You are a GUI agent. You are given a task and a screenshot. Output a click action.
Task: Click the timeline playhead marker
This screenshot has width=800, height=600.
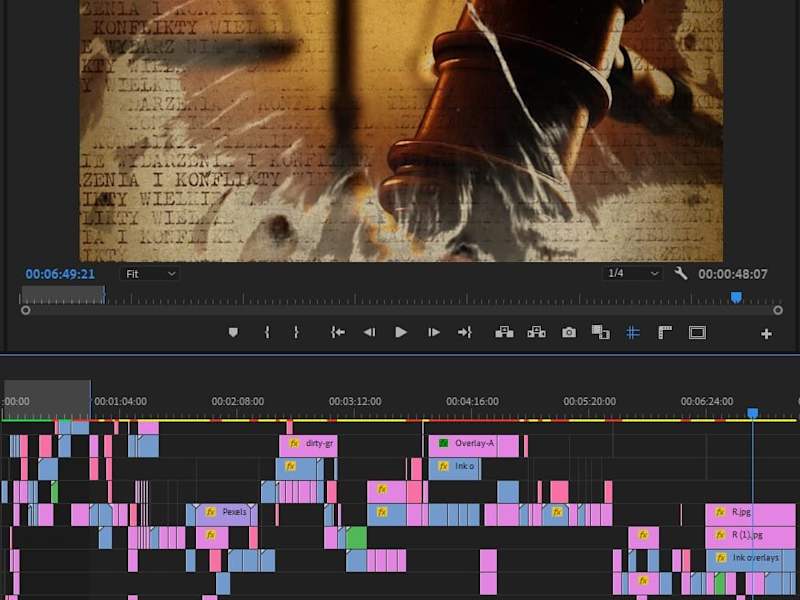[x=753, y=413]
